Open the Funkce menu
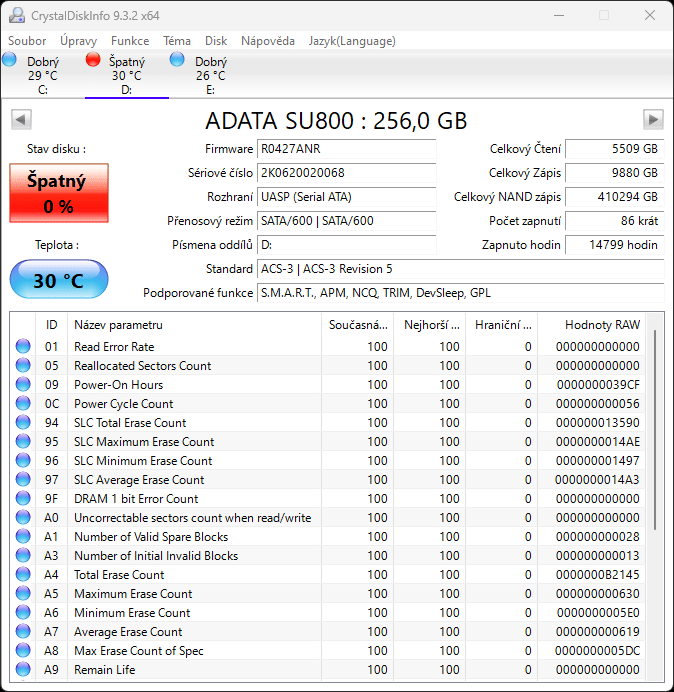This screenshot has width=674, height=692. pos(130,41)
